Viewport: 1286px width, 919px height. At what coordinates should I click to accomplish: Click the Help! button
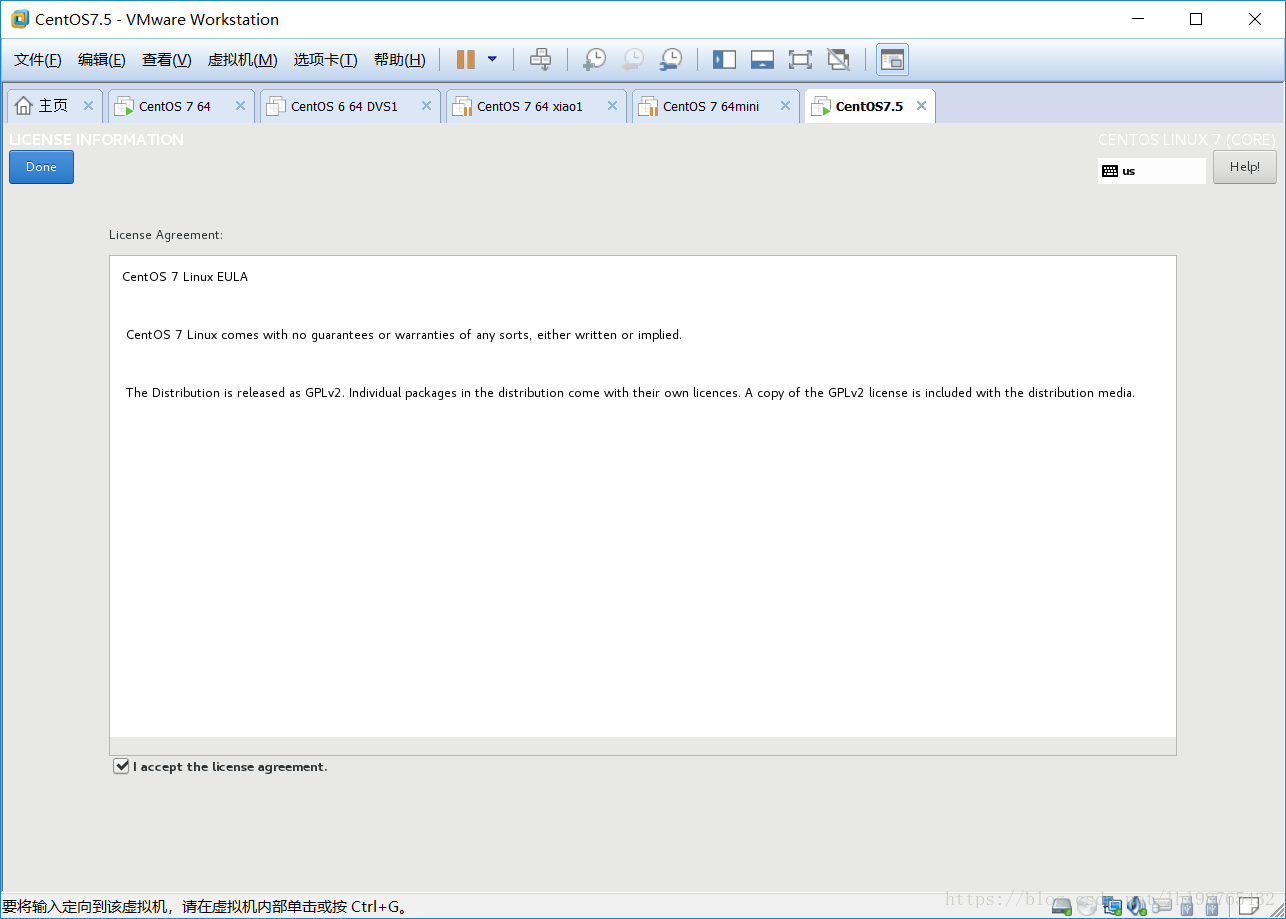pyautogui.click(x=1245, y=167)
